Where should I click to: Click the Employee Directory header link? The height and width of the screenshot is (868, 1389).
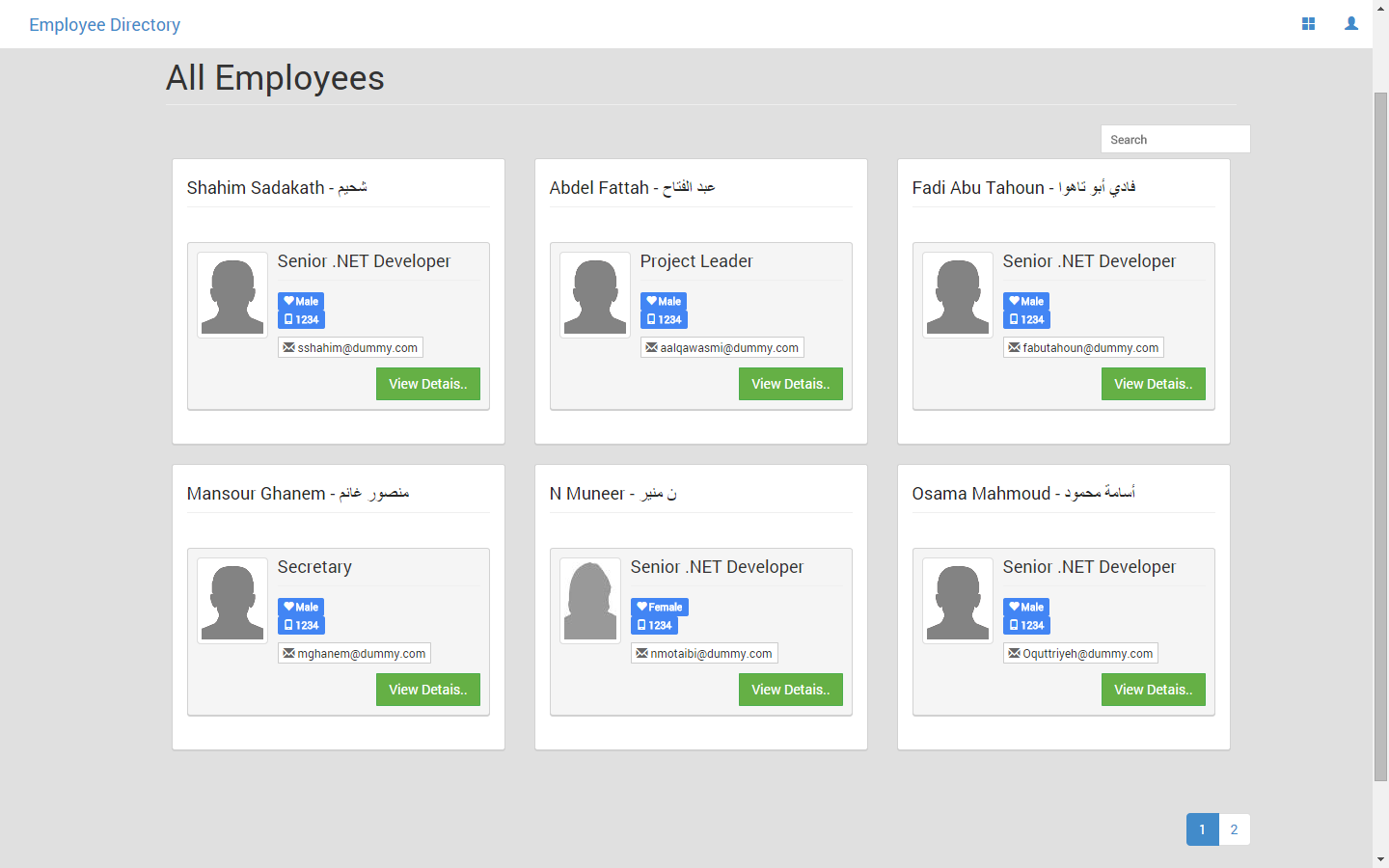point(104,24)
